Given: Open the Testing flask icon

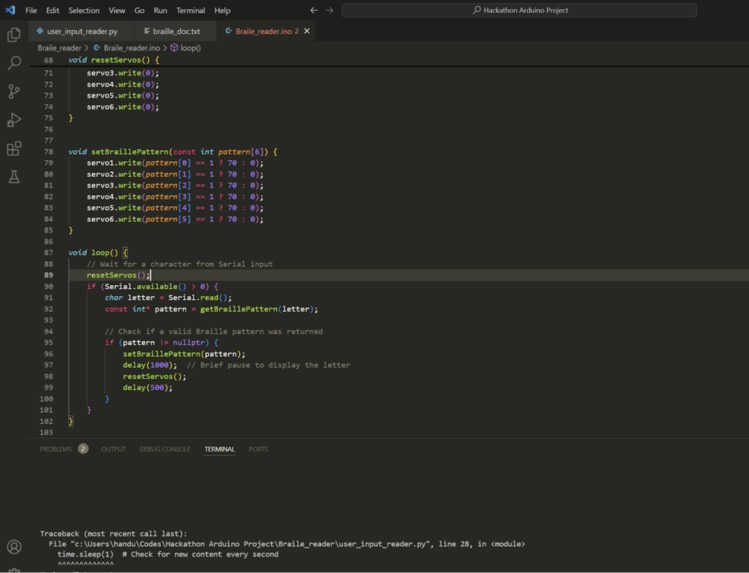Looking at the screenshot, I should pos(14,177).
